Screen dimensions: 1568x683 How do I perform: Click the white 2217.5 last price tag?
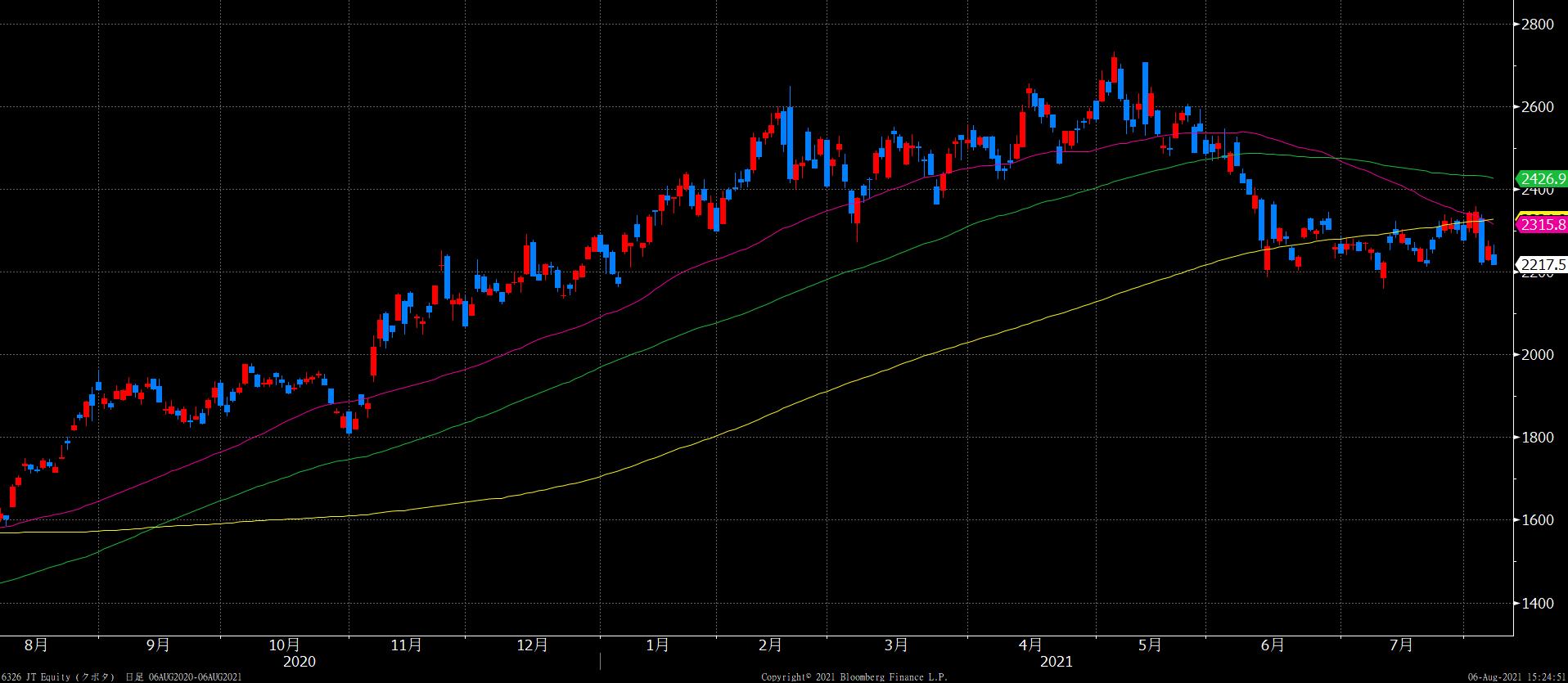pyautogui.click(x=1542, y=264)
